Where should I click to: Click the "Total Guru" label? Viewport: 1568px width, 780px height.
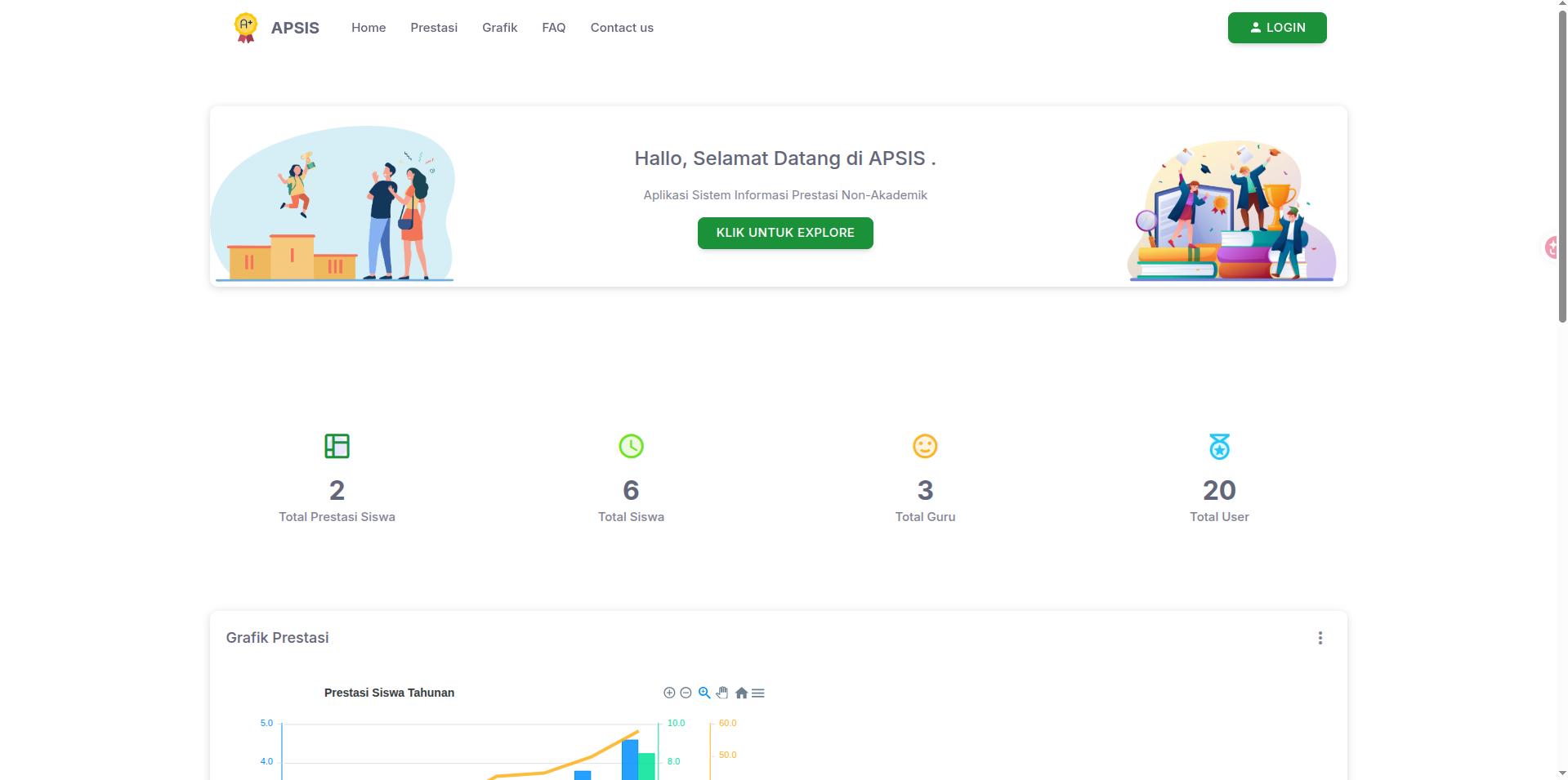(925, 517)
